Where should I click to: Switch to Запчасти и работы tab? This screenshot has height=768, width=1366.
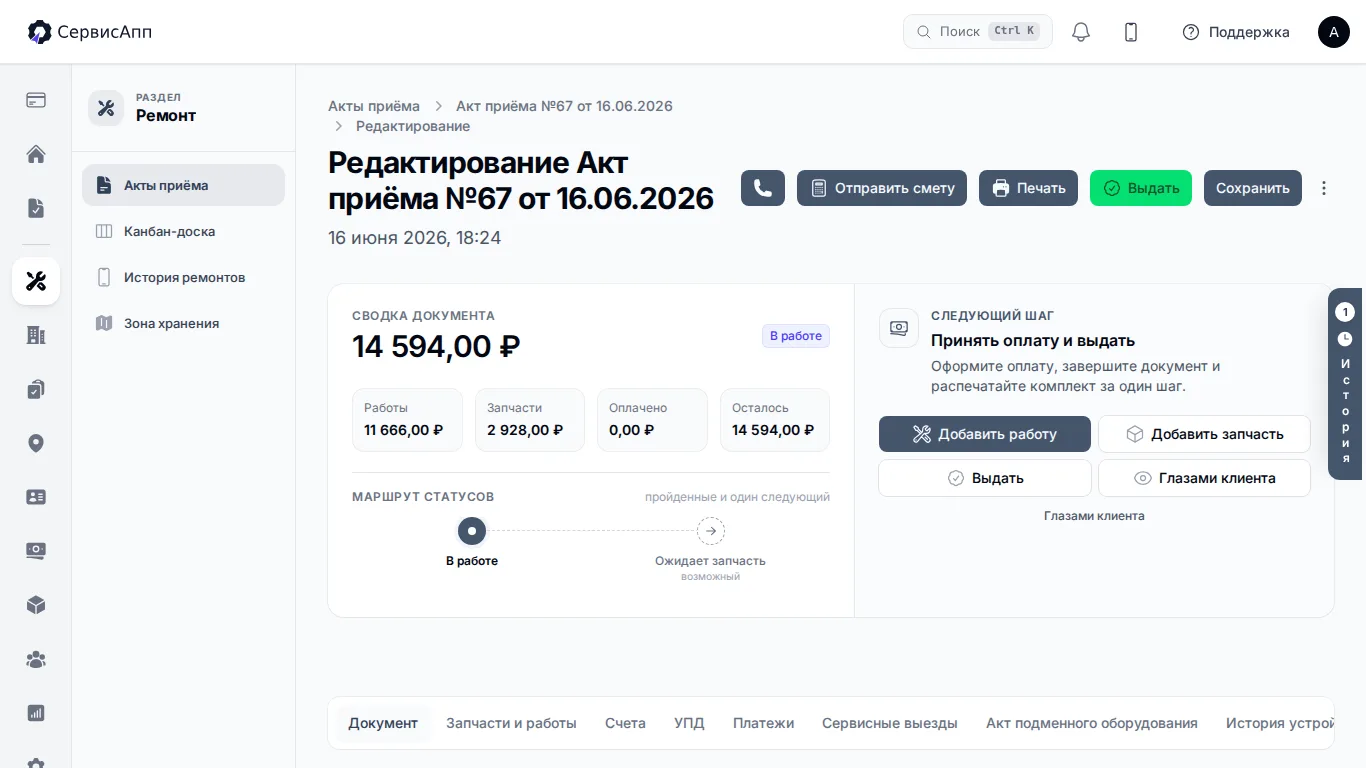(x=511, y=723)
